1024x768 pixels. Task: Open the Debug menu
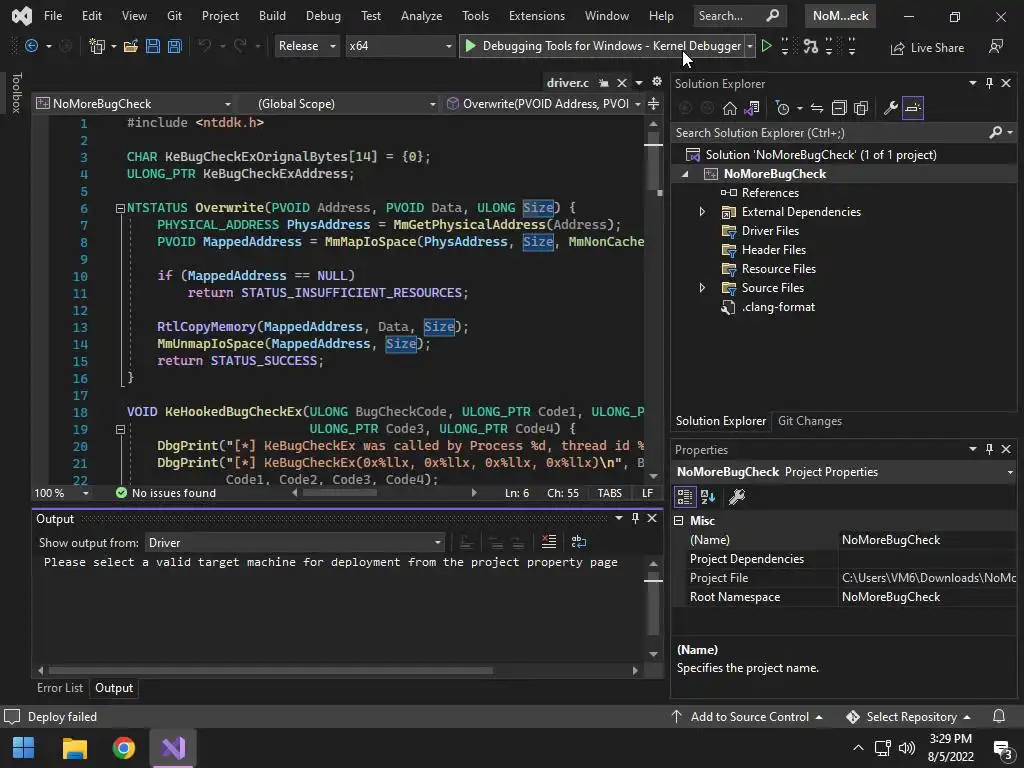[323, 16]
